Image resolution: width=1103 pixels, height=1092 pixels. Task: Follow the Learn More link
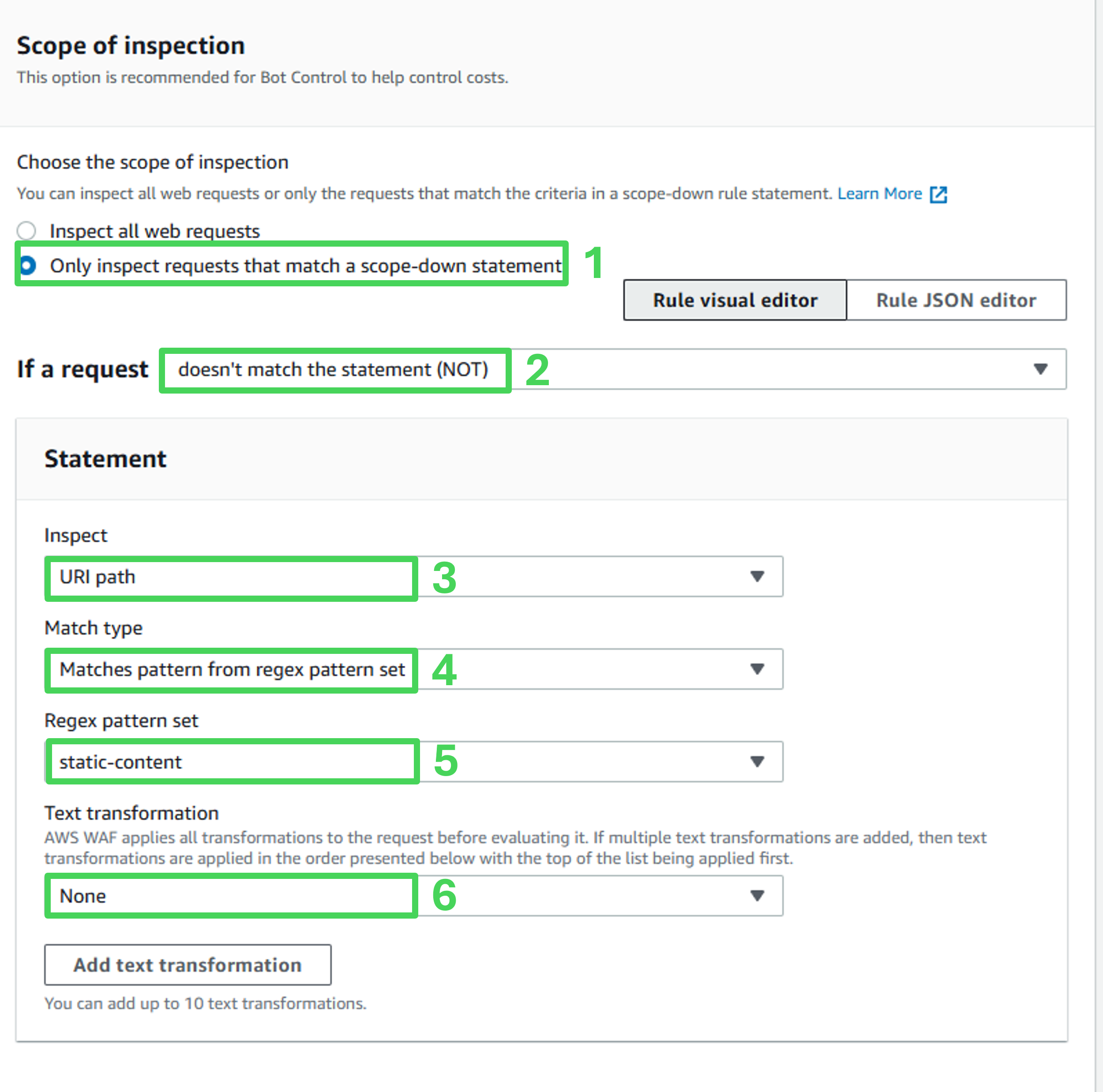879,194
